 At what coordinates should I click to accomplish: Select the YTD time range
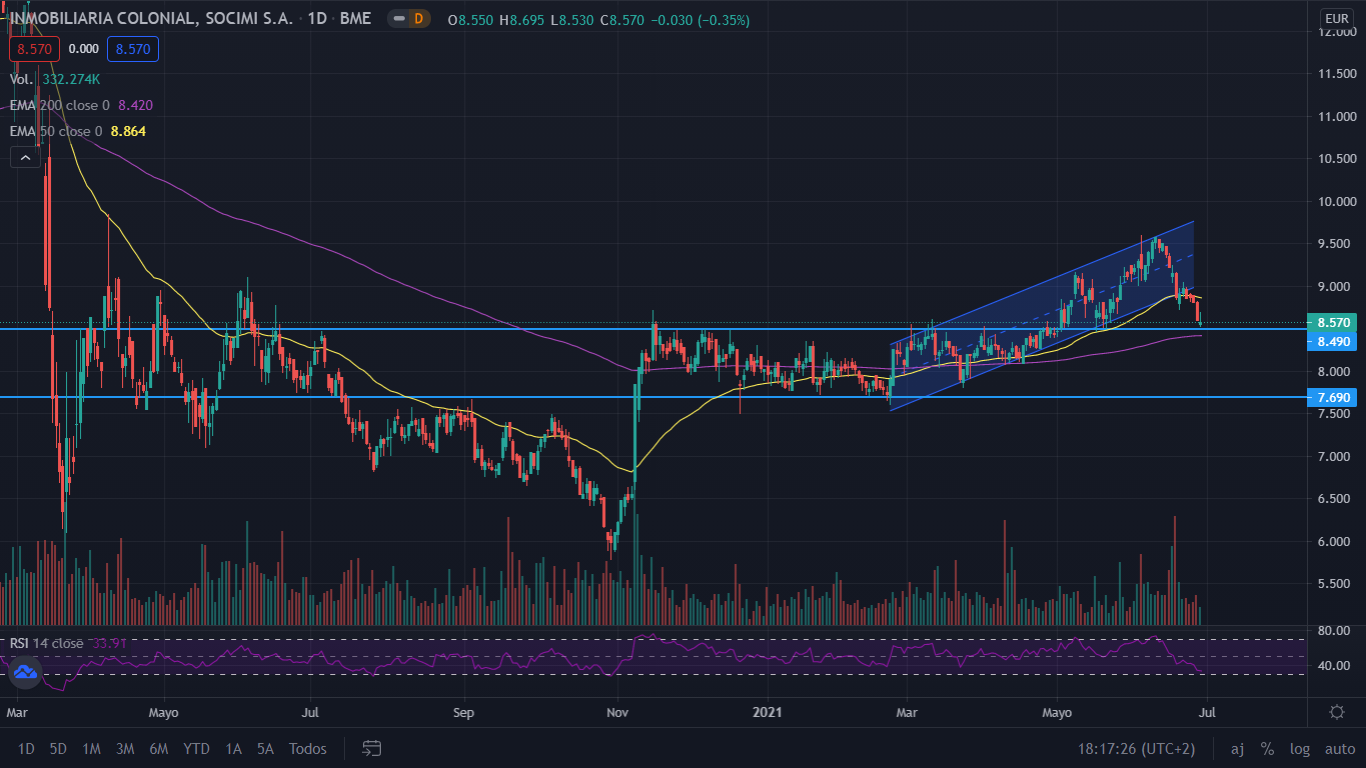click(x=196, y=748)
